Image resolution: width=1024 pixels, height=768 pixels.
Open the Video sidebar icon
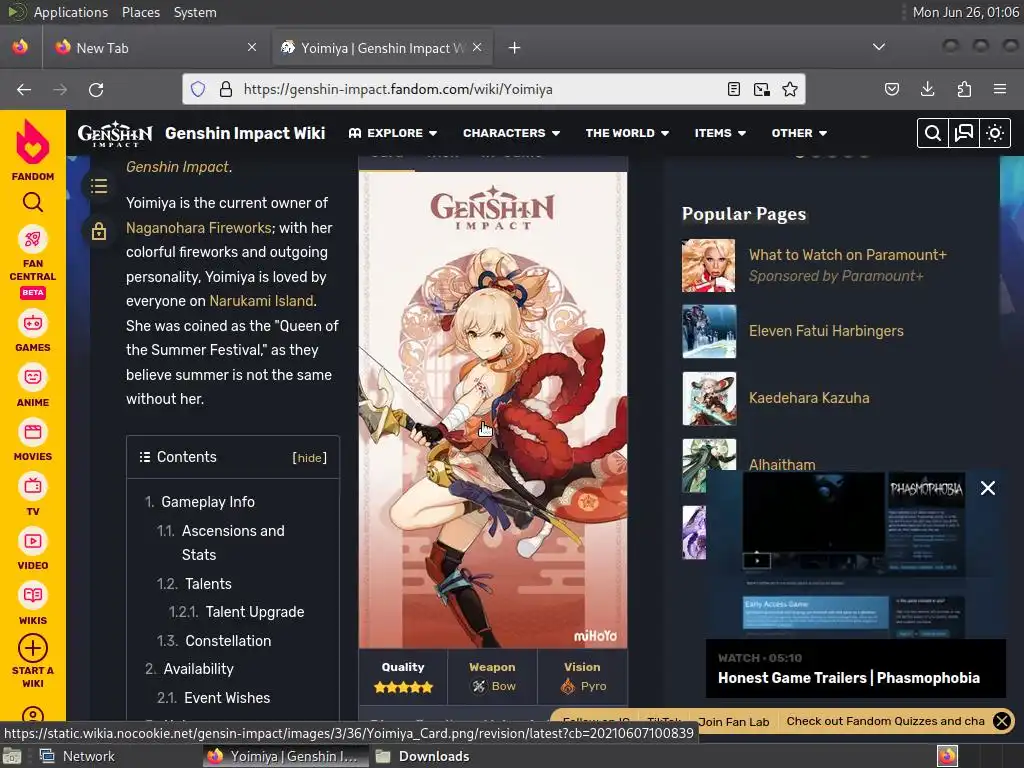pyautogui.click(x=33, y=541)
